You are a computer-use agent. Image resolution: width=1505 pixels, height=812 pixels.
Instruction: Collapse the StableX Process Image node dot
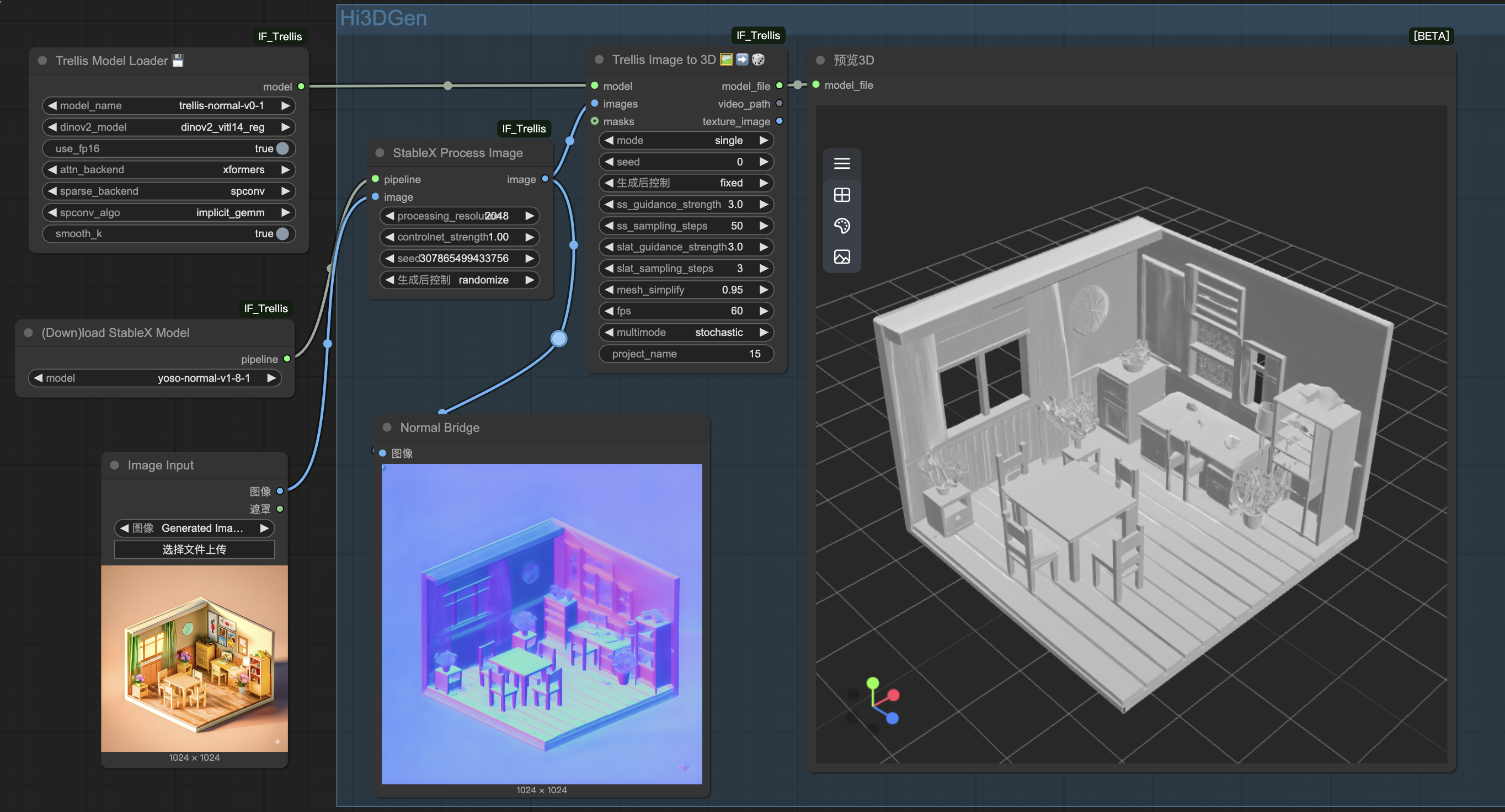coord(380,152)
